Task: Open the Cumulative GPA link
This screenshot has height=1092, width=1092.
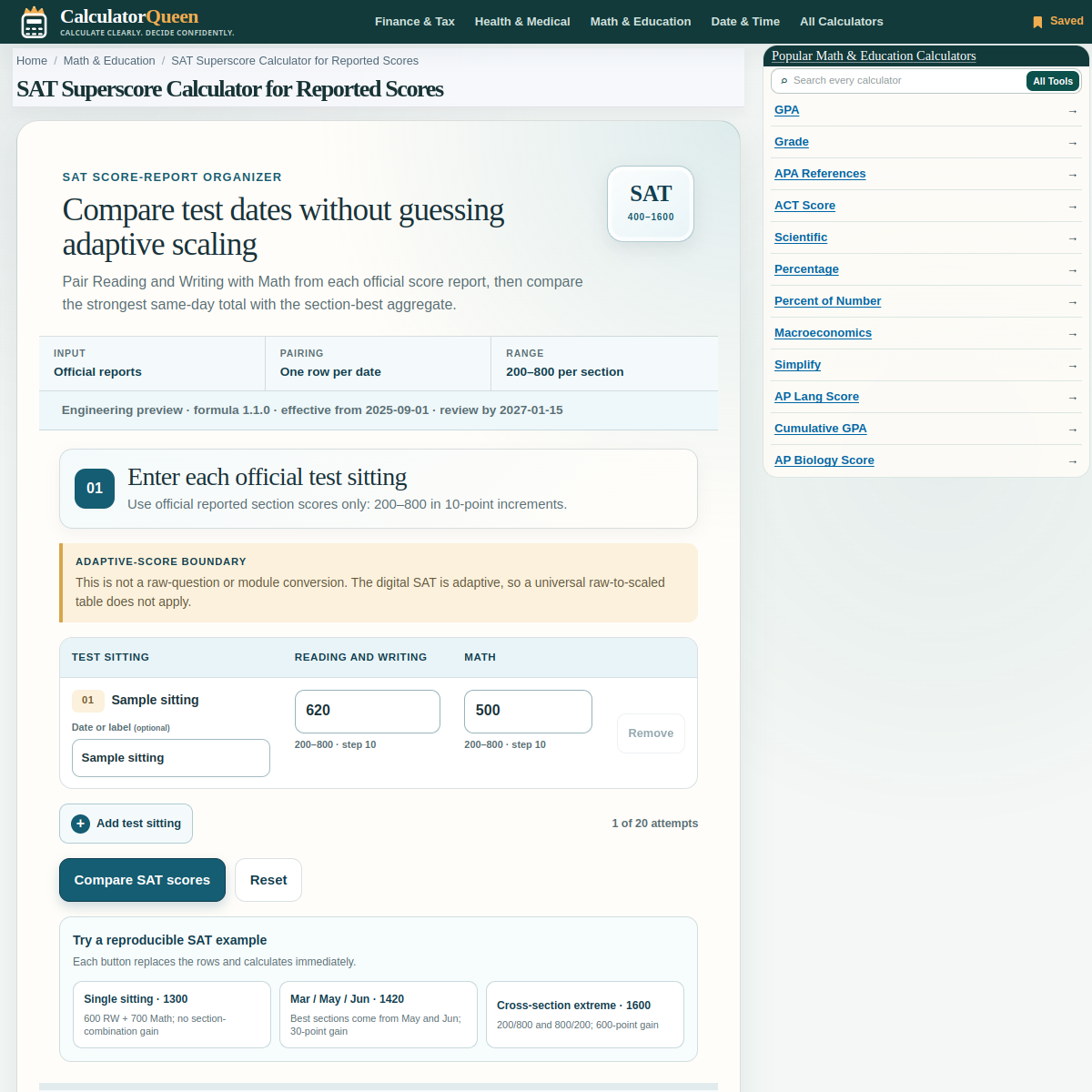Action: click(821, 429)
